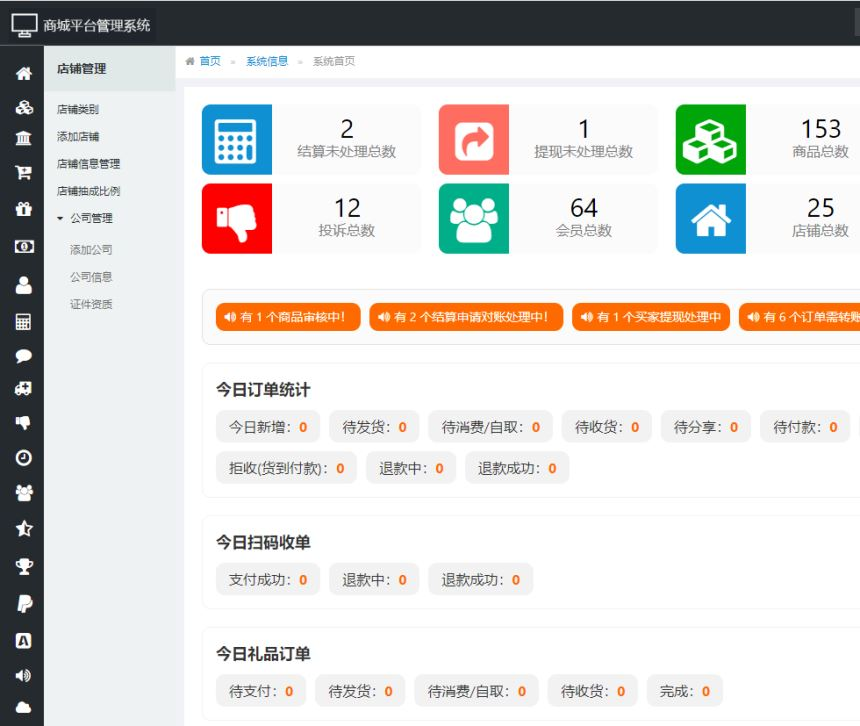Open the half-star sidebar icon
The height and width of the screenshot is (726, 860).
(x=24, y=529)
